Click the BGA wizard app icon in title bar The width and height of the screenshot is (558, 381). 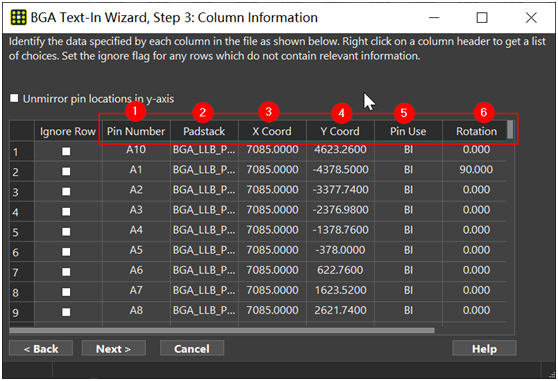tap(18, 17)
